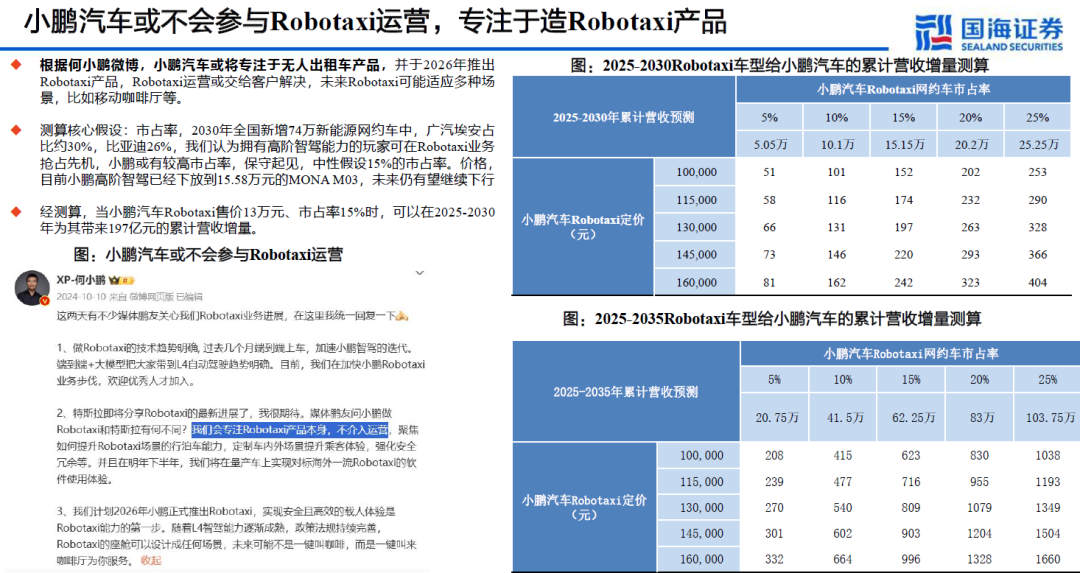Click the 15.15万 cell
The width and height of the screenshot is (1080, 573).
click(904, 145)
